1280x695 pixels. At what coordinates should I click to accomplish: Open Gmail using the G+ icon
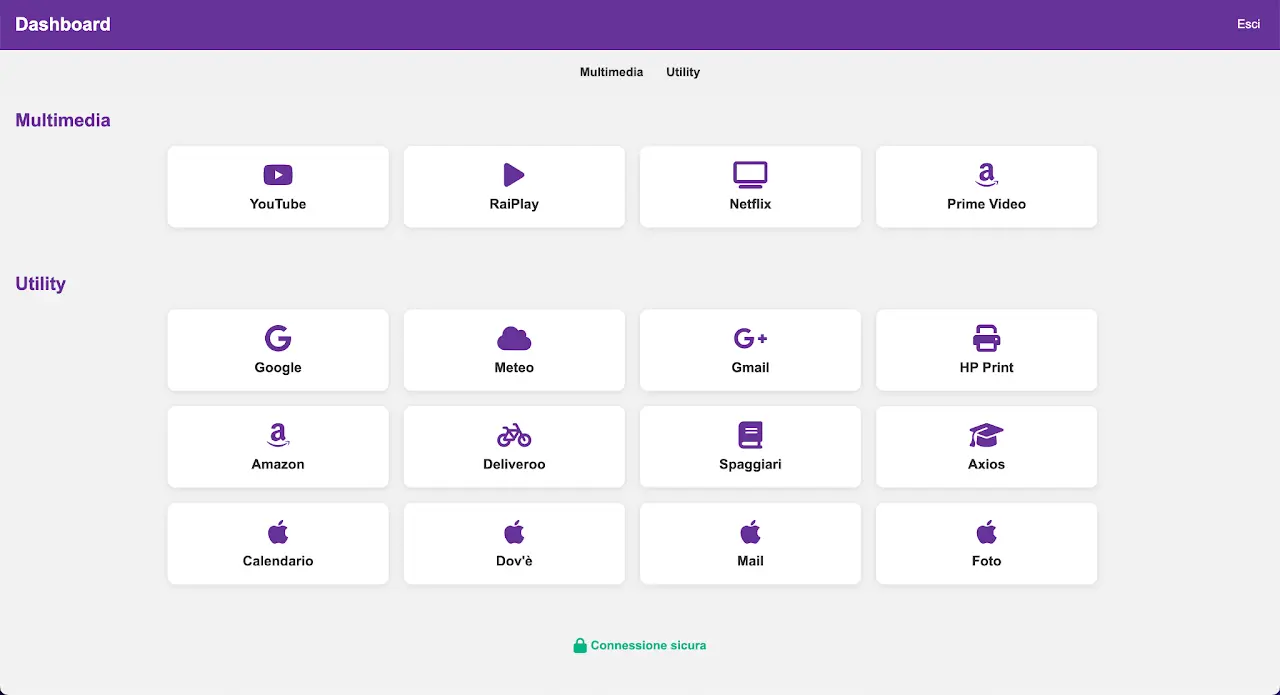pyautogui.click(x=750, y=338)
